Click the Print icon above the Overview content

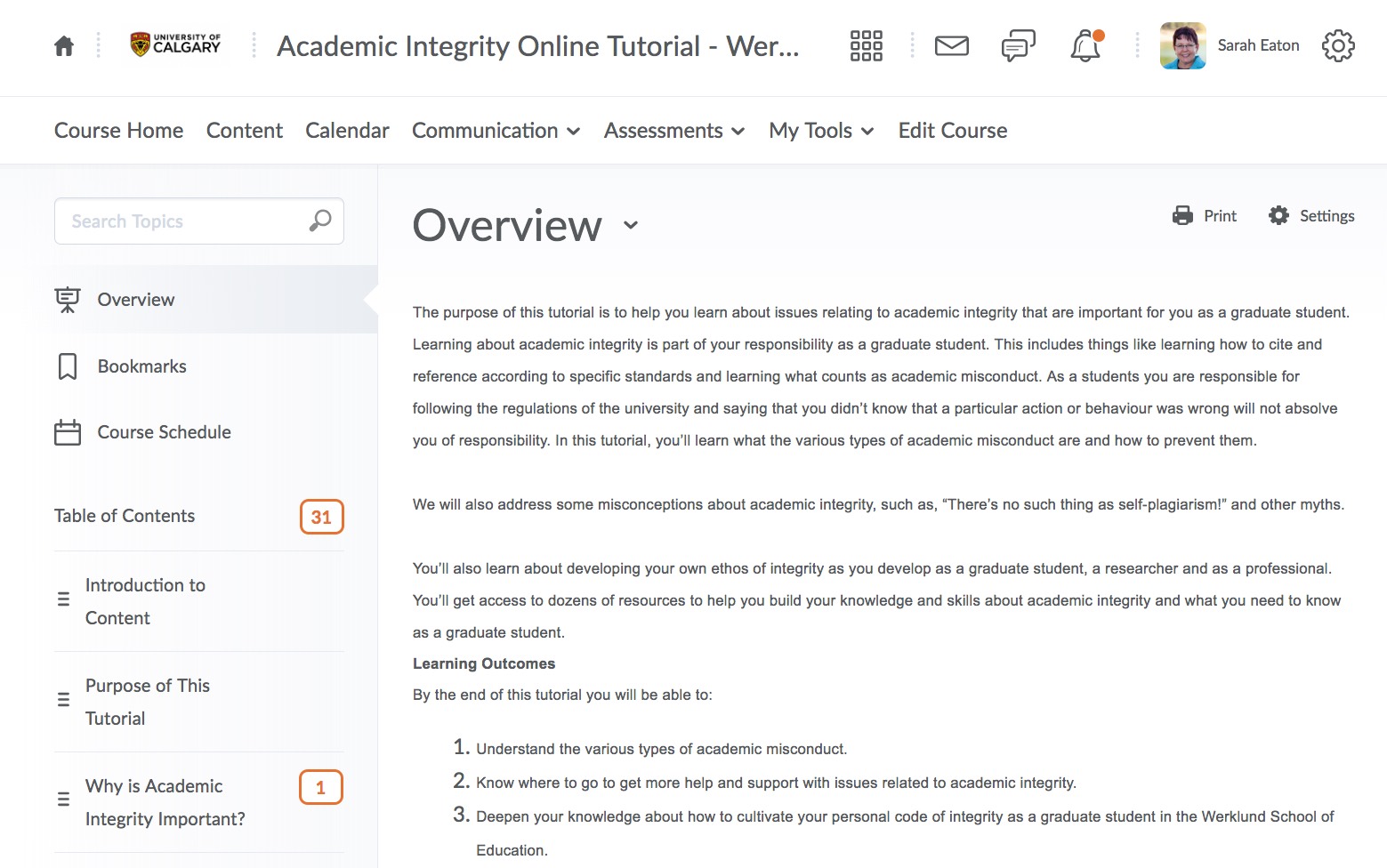1182,215
